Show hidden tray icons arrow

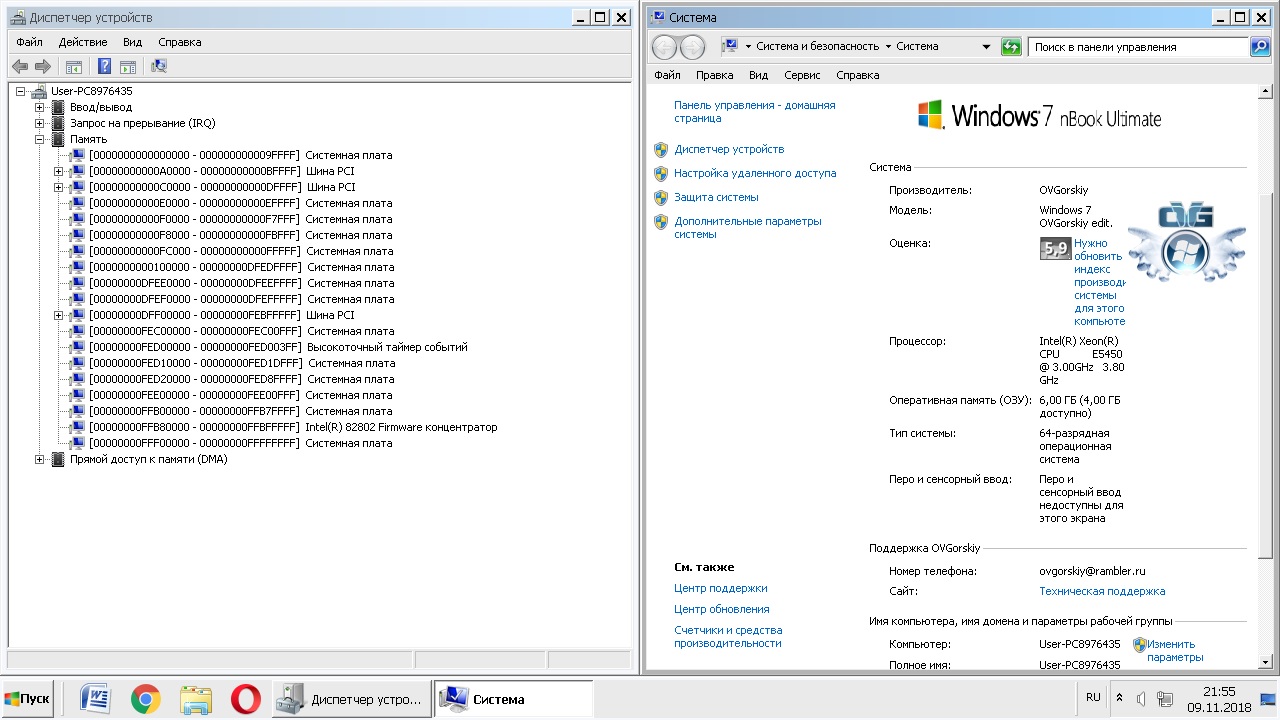[x=1119, y=698]
